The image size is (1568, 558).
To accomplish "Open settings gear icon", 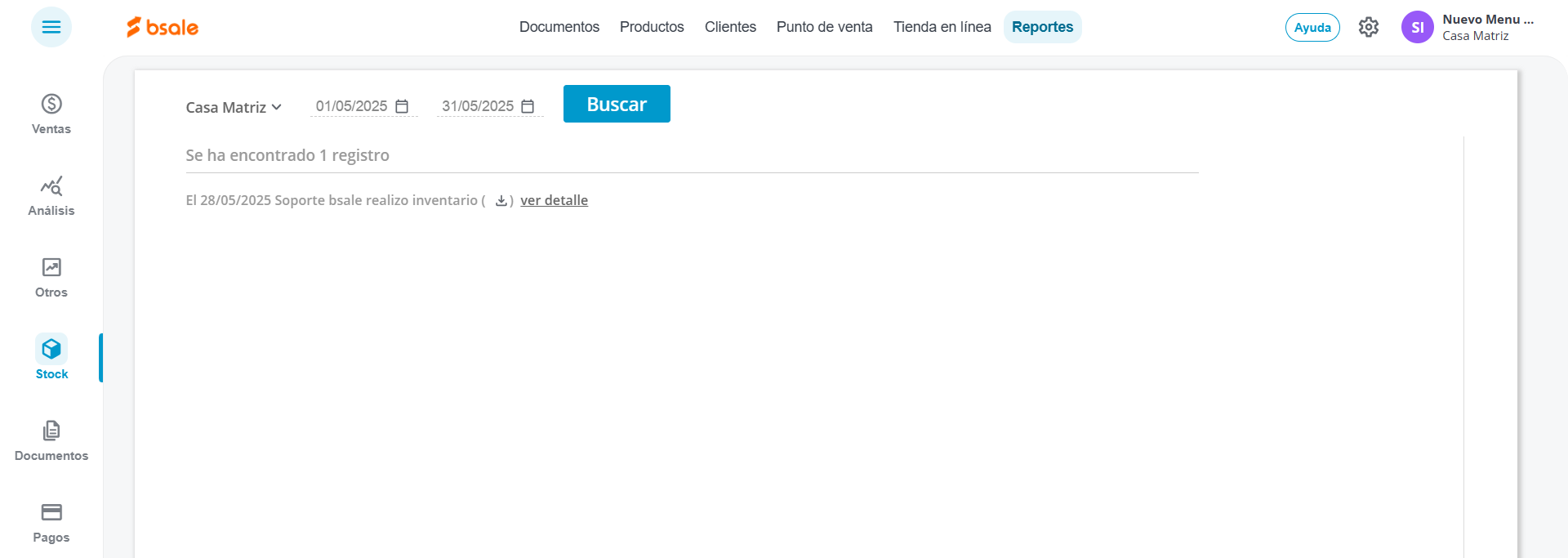I will point(1369,27).
